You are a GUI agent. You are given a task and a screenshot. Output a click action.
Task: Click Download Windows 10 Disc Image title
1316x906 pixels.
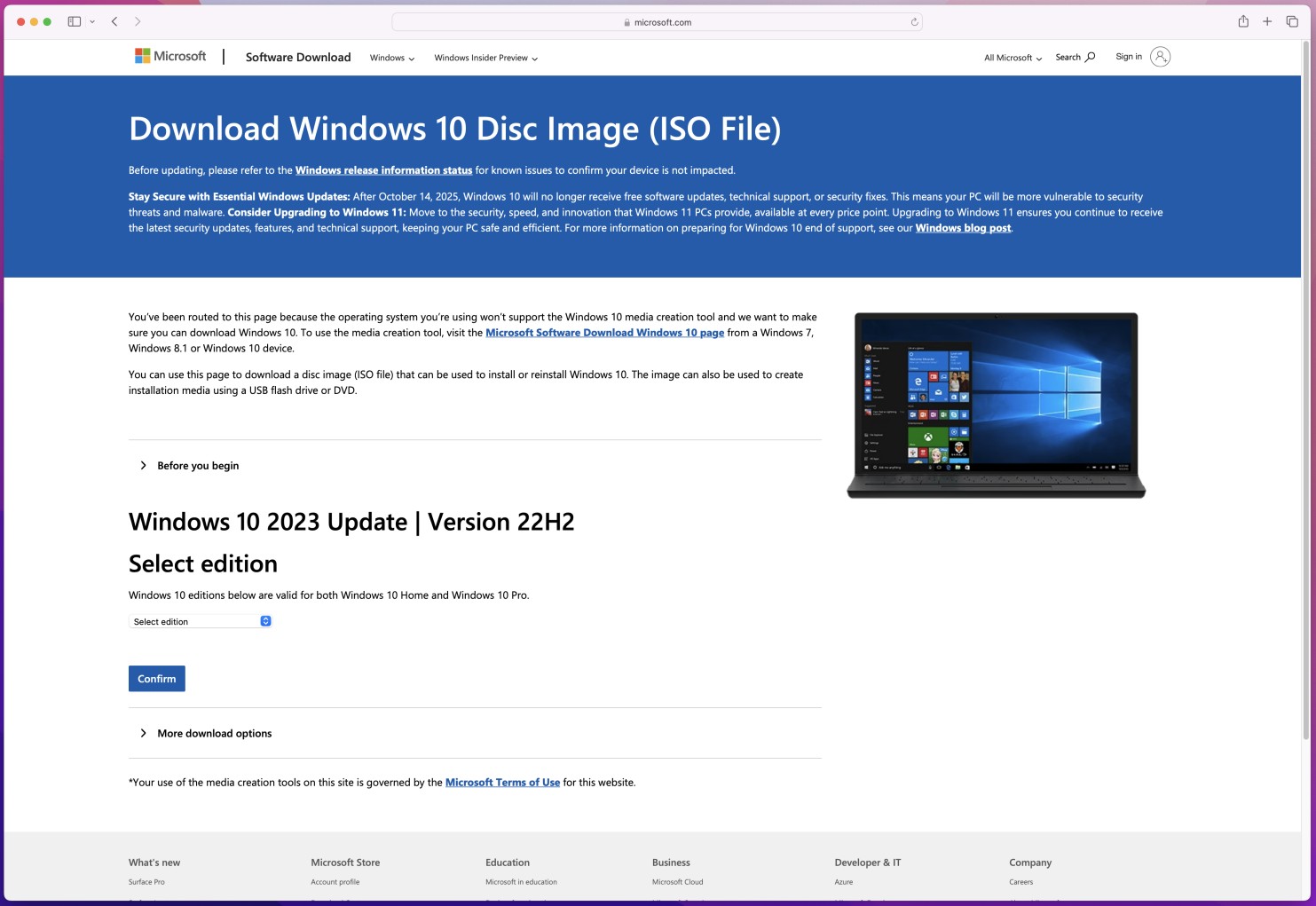click(454, 129)
